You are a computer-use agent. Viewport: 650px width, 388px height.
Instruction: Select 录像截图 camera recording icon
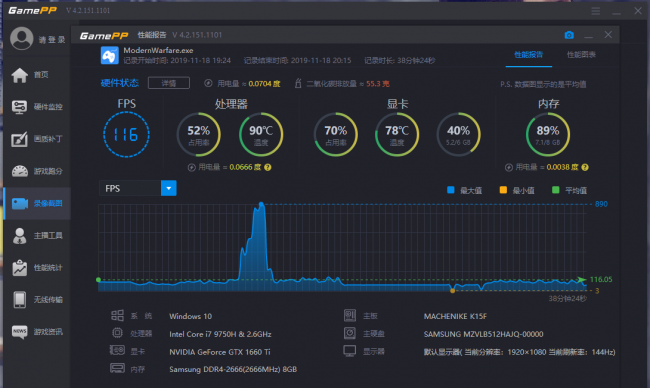pyautogui.click(x=19, y=204)
